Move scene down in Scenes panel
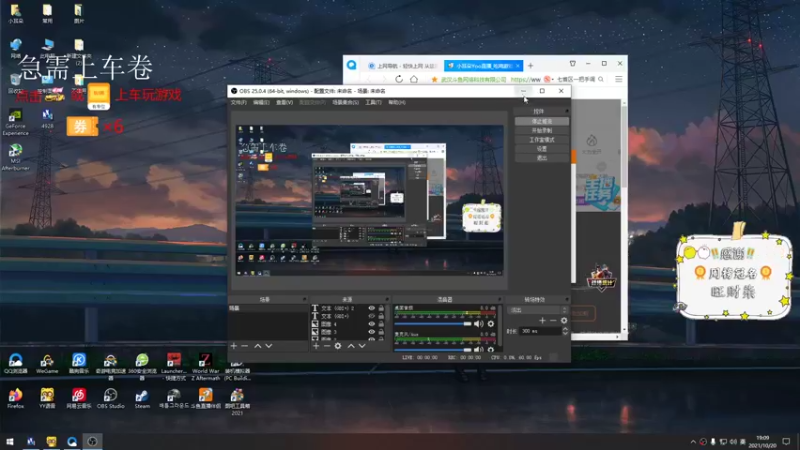Screen dimensions: 800x450 (269, 346)
